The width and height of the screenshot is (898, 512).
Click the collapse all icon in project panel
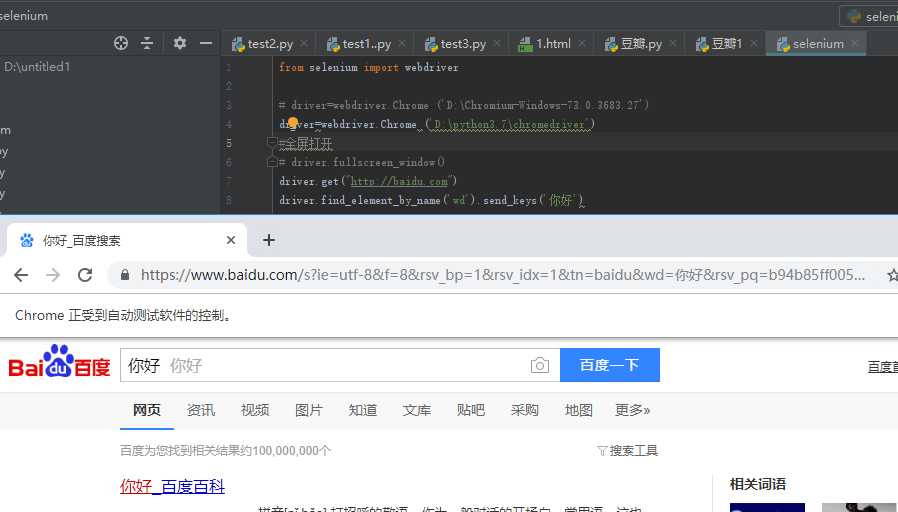coord(147,43)
